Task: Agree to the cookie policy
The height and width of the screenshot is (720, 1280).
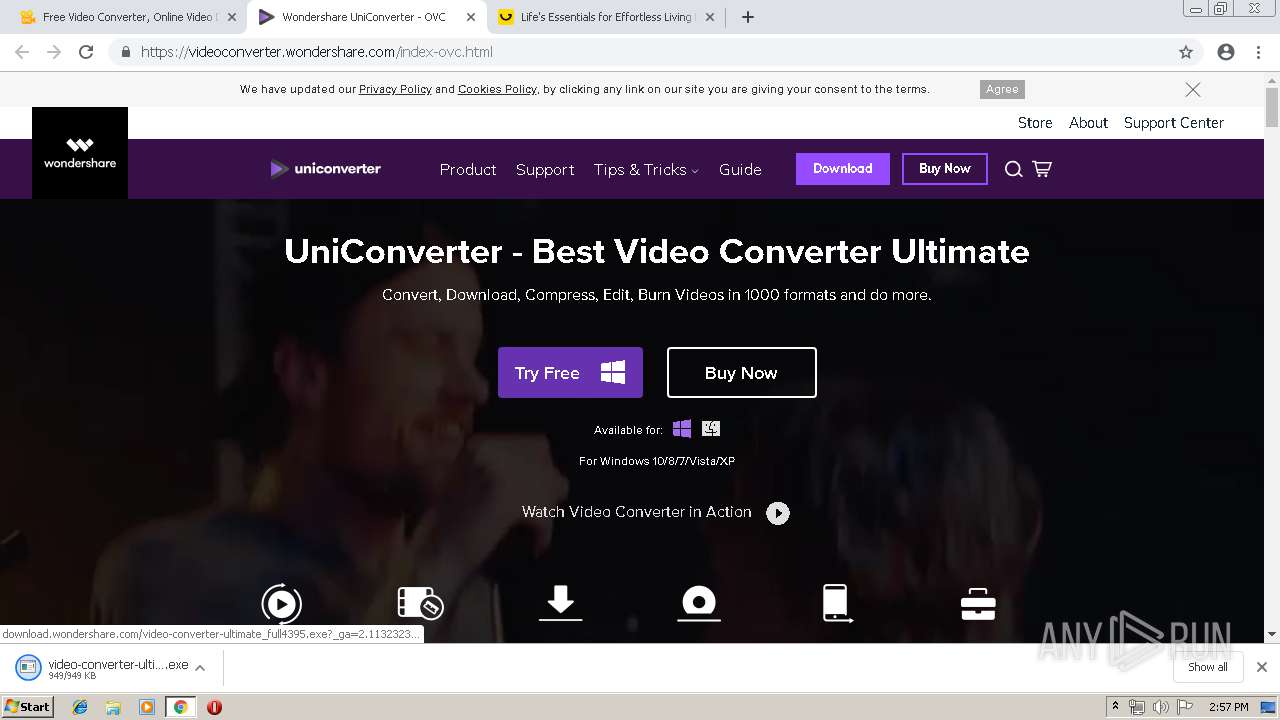Action: pyautogui.click(x=1002, y=89)
